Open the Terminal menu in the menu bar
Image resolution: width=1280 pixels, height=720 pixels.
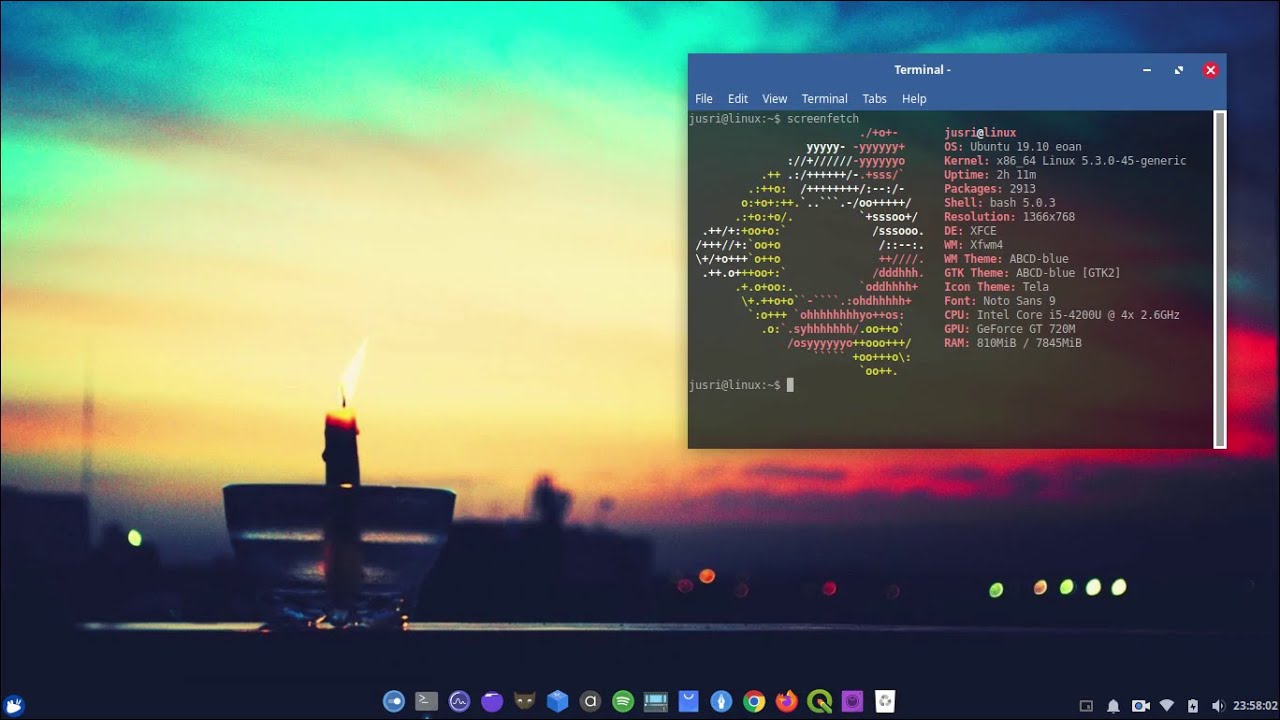[x=824, y=99]
